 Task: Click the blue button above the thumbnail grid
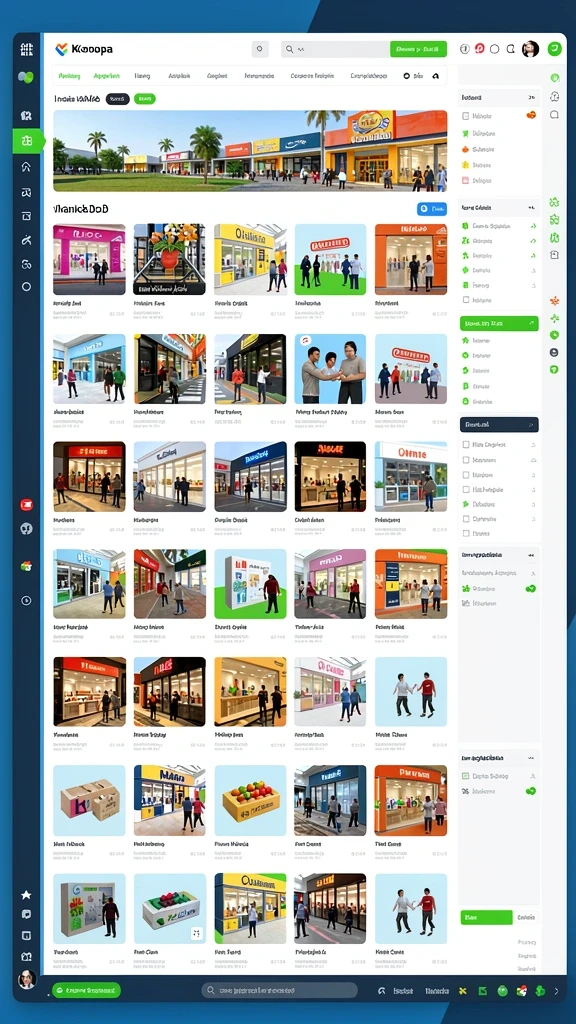[x=432, y=209]
